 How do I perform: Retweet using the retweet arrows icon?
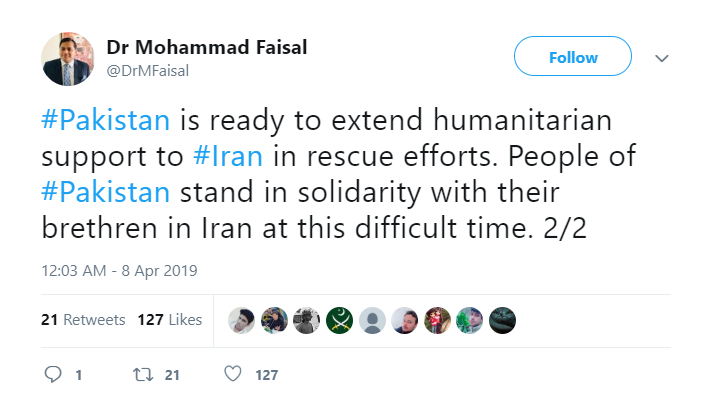click(143, 375)
